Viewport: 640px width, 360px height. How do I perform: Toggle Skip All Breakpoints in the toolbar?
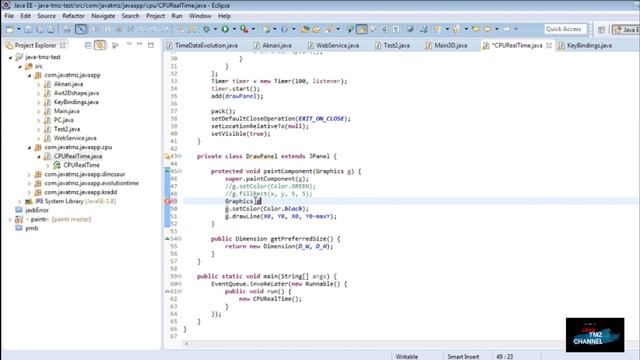coord(81,29)
